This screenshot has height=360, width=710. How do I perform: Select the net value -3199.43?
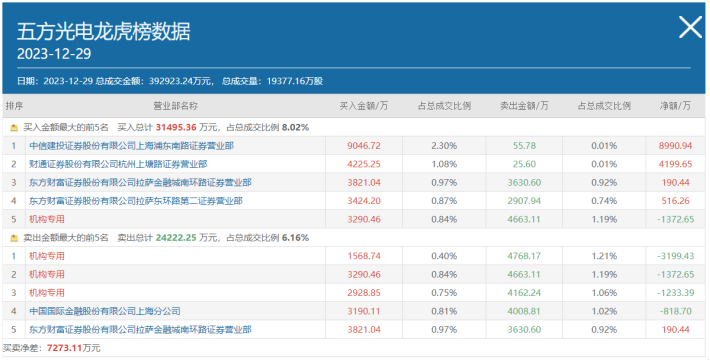(676, 256)
